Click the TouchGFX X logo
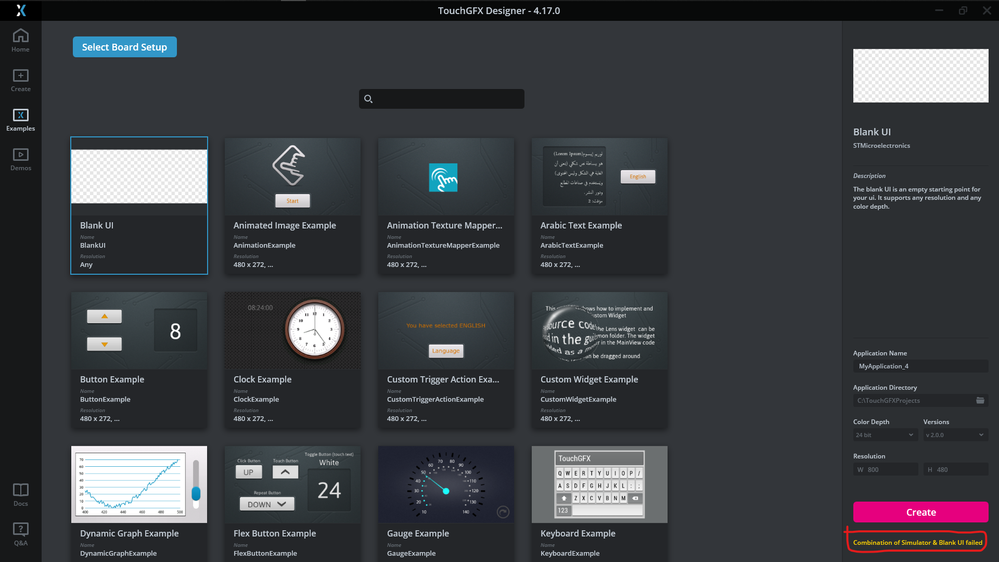Image resolution: width=999 pixels, height=562 pixels. pyautogui.click(x=21, y=10)
